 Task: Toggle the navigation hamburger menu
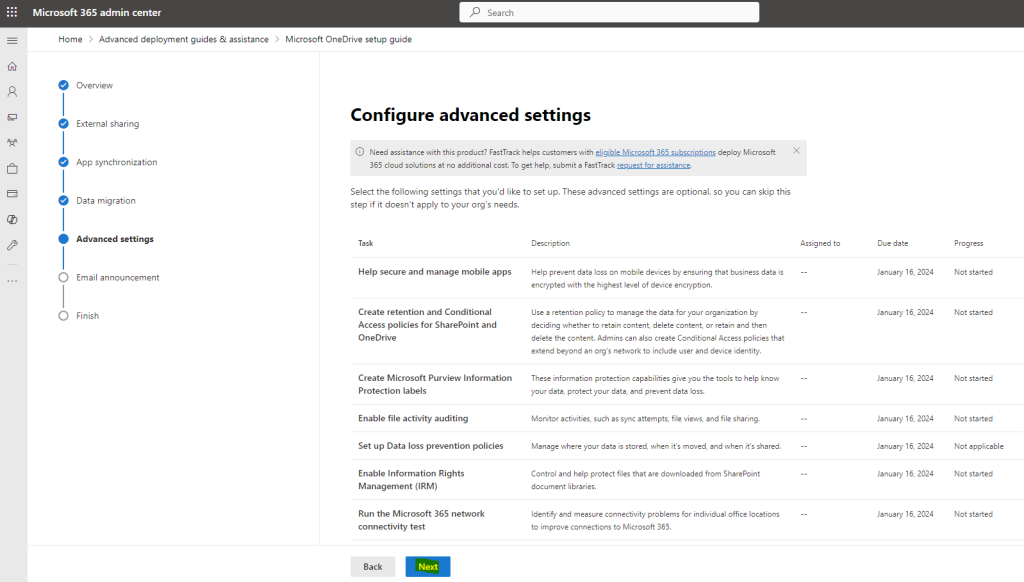click(12, 40)
